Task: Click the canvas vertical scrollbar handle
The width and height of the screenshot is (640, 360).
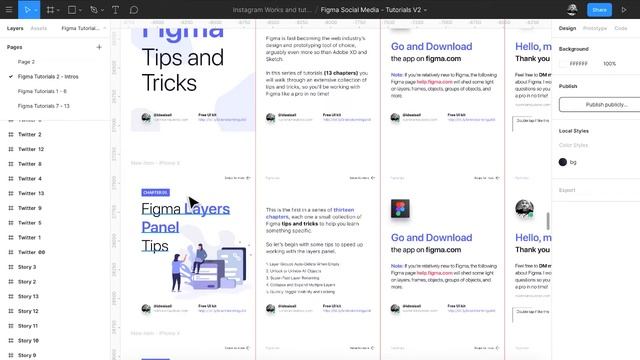Action: [547, 221]
